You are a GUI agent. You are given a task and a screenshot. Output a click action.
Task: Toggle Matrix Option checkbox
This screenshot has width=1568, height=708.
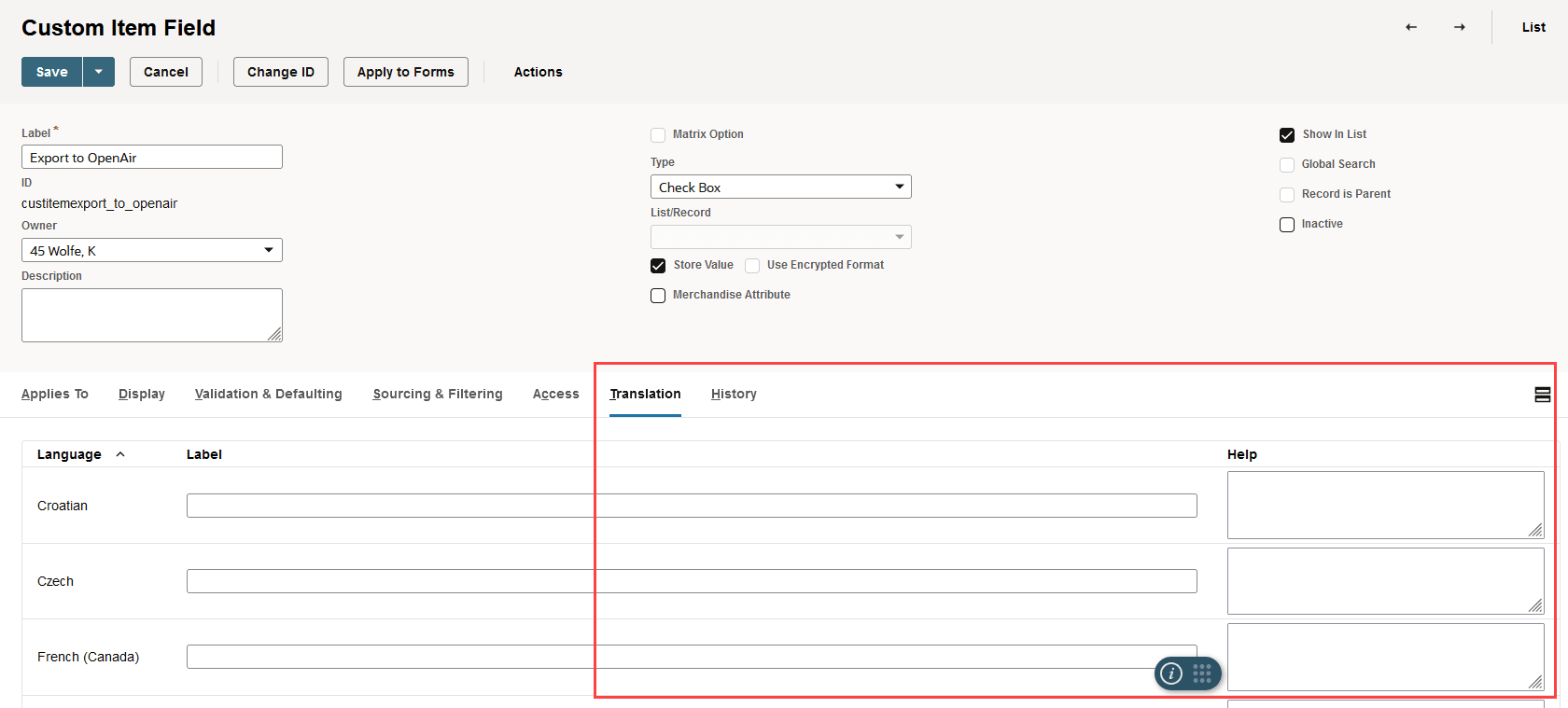pos(658,135)
